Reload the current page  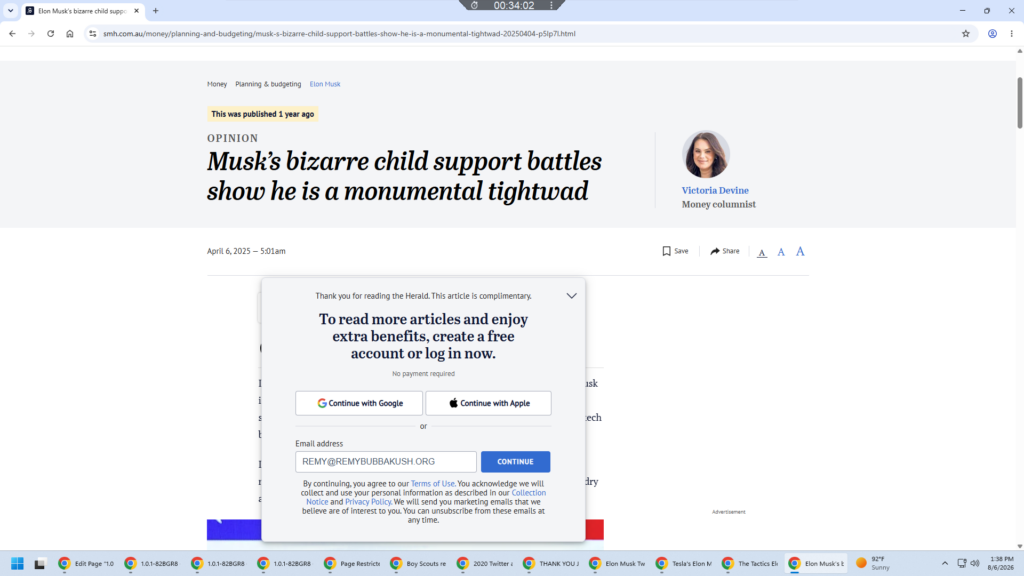(50, 33)
